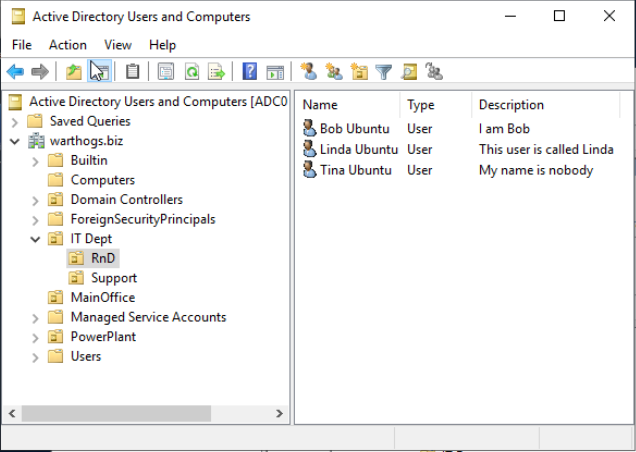Screen dimensions: 636x452
Task: Select the Managed Service Accounts label
Action: coord(148,317)
